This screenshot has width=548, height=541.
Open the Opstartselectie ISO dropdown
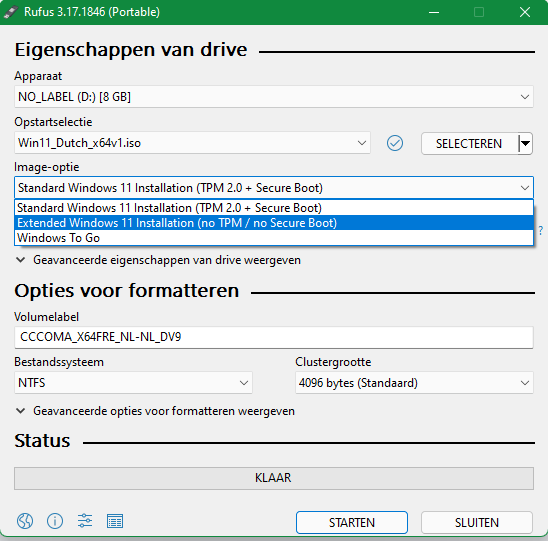192,143
